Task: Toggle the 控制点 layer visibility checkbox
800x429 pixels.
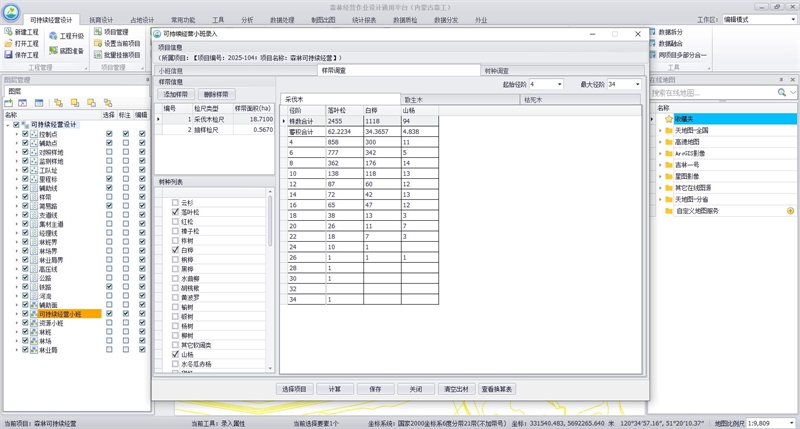Action: pyautogui.click(x=25, y=132)
